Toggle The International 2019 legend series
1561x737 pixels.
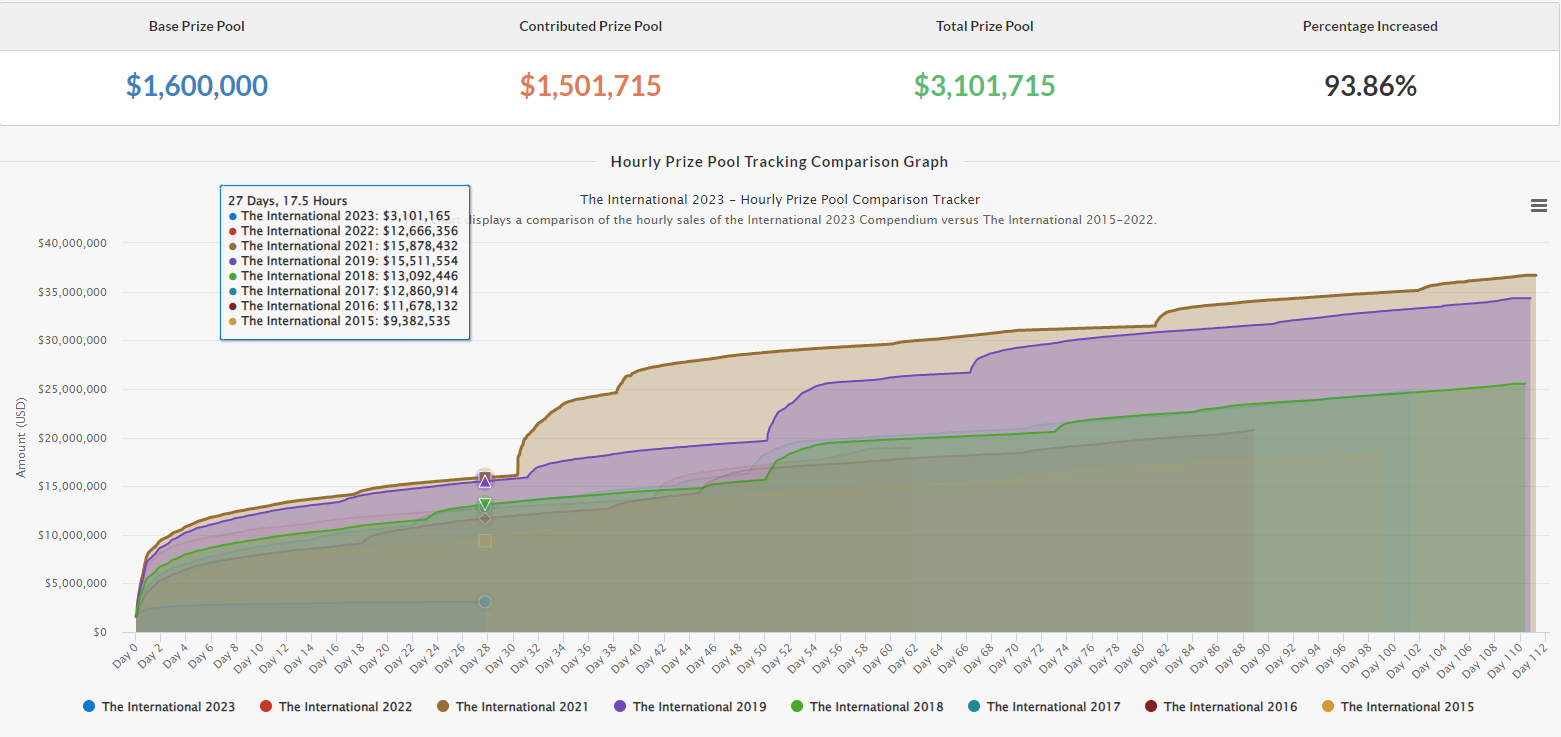tap(691, 707)
